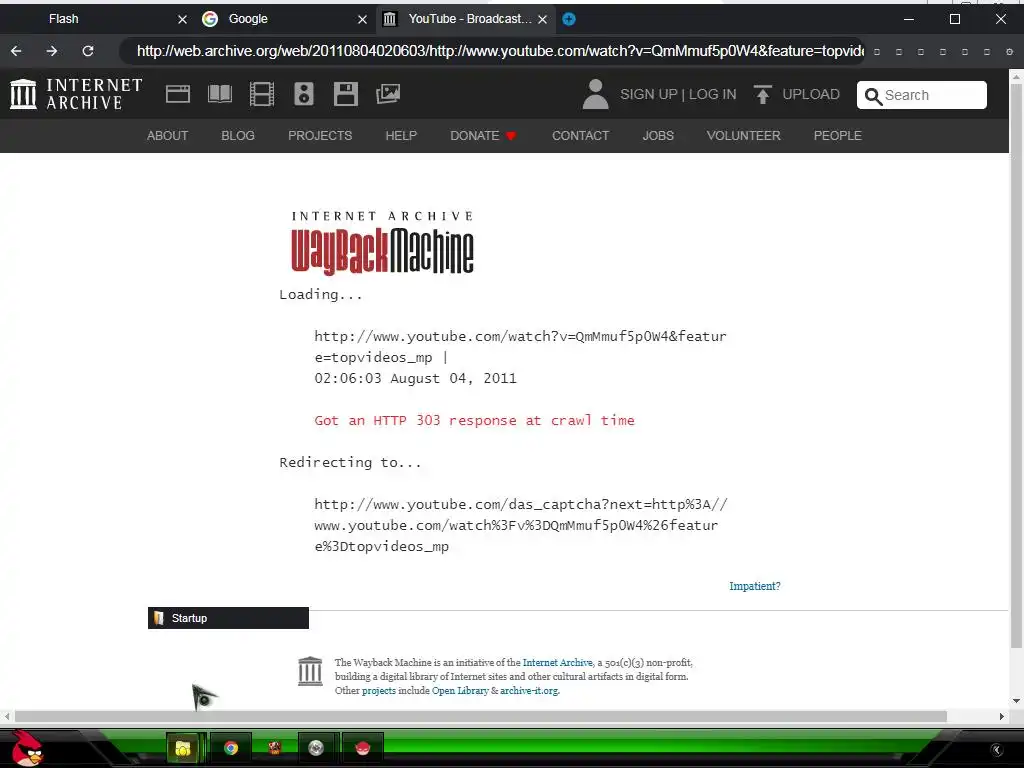1024x768 pixels.
Task: Click the upload arrow icon
Action: pyautogui.click(x=762, y=94)
